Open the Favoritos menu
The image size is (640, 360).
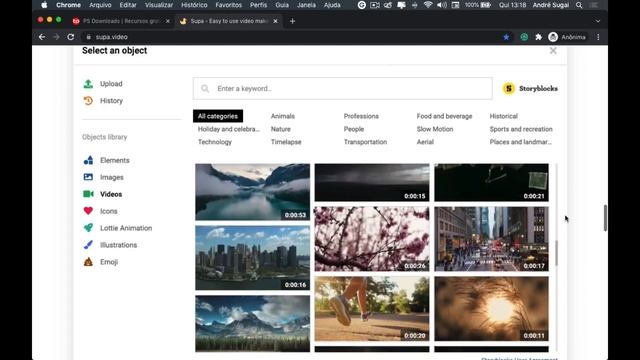229,5
